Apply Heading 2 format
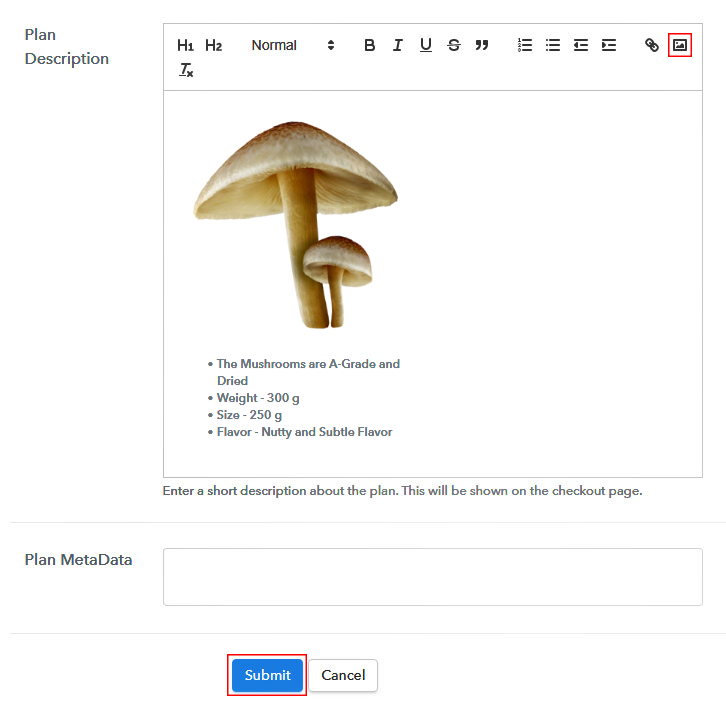Image resolution: width=726 pixels, height=716 pixels. (x=213, y=45)
